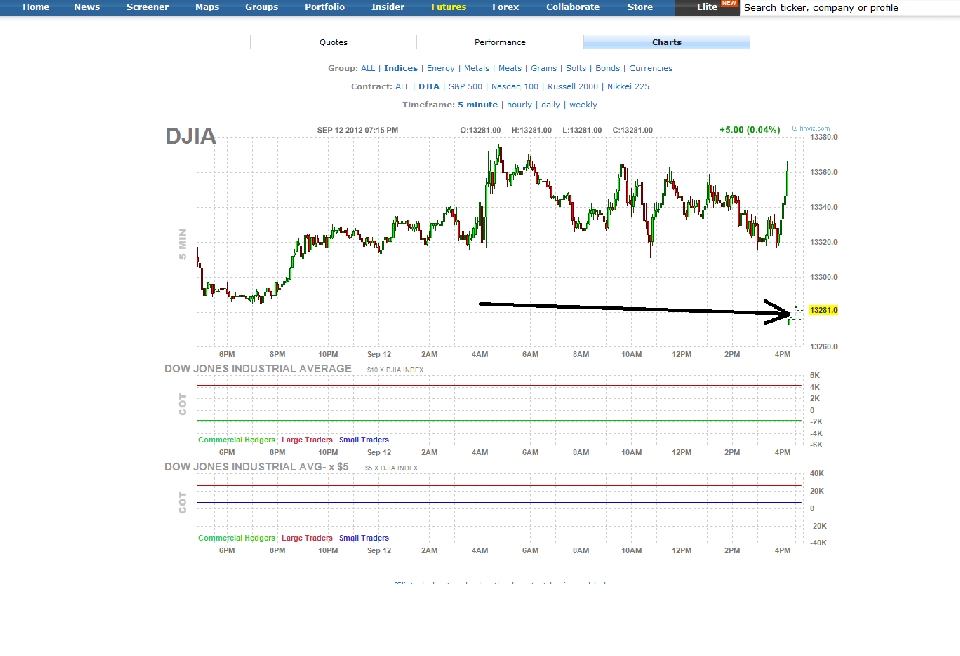Visit the Store page
This screenshot has width=960, height=656.
(640, 7)
